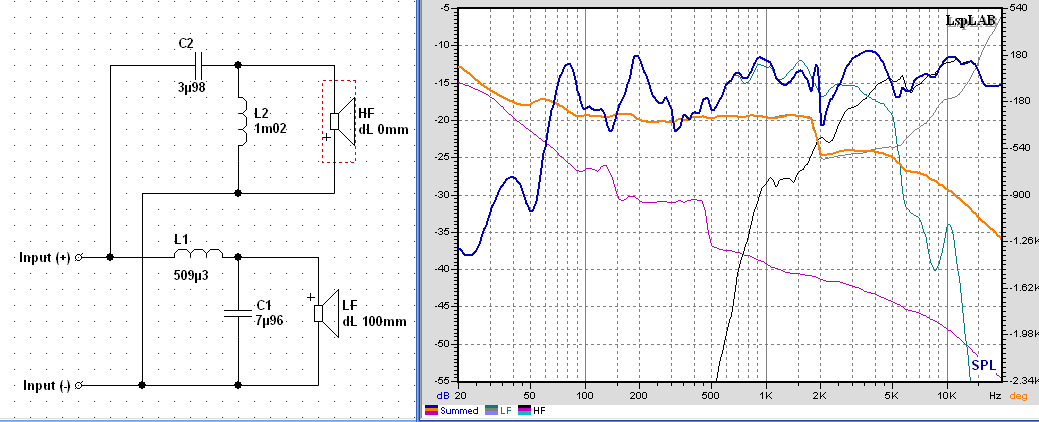
Task: Click the LF legend color swatch
Action: pyautogui.click(x=490, y=410)
